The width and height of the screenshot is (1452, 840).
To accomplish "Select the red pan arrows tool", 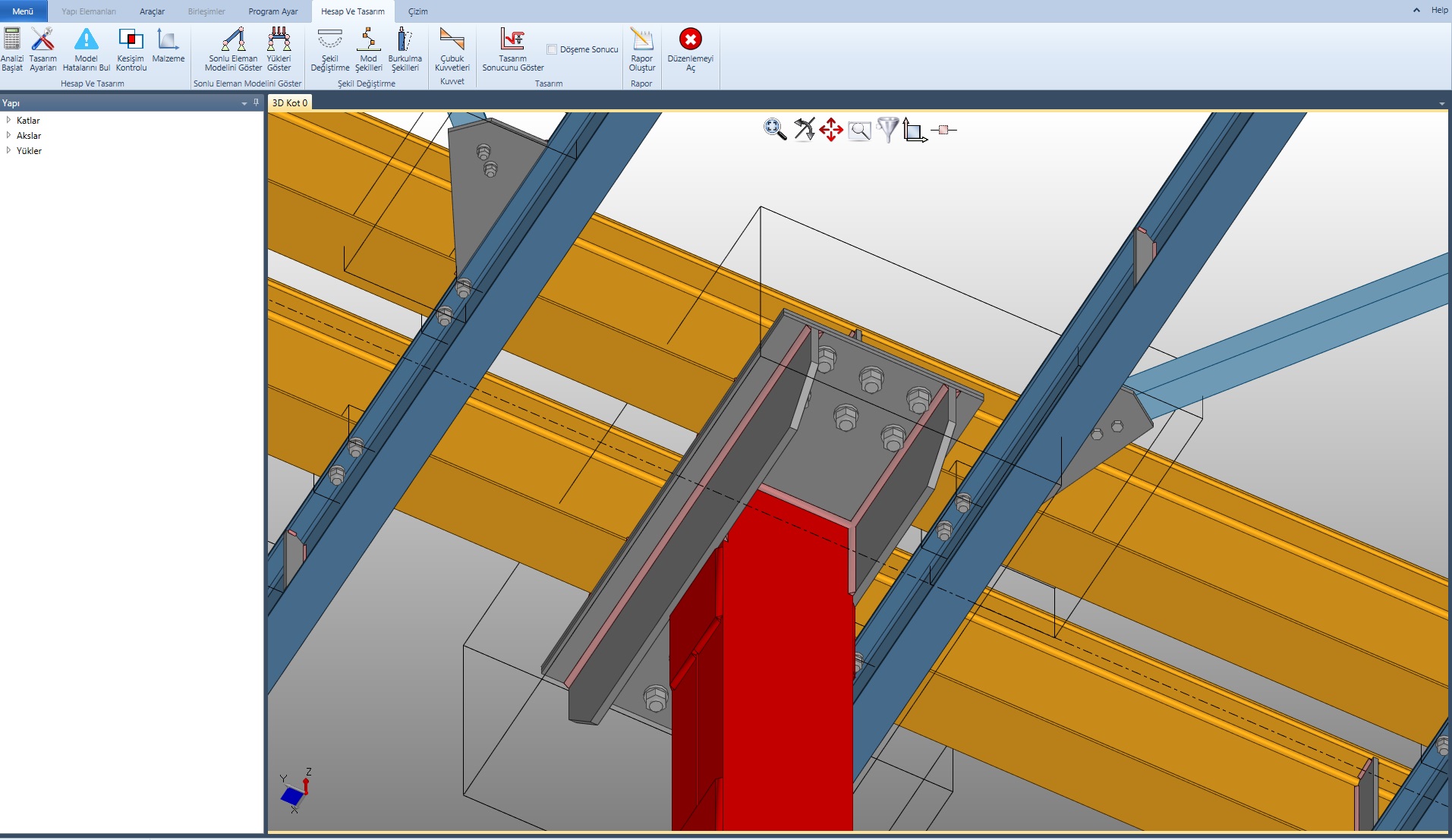I will (831, 130).
